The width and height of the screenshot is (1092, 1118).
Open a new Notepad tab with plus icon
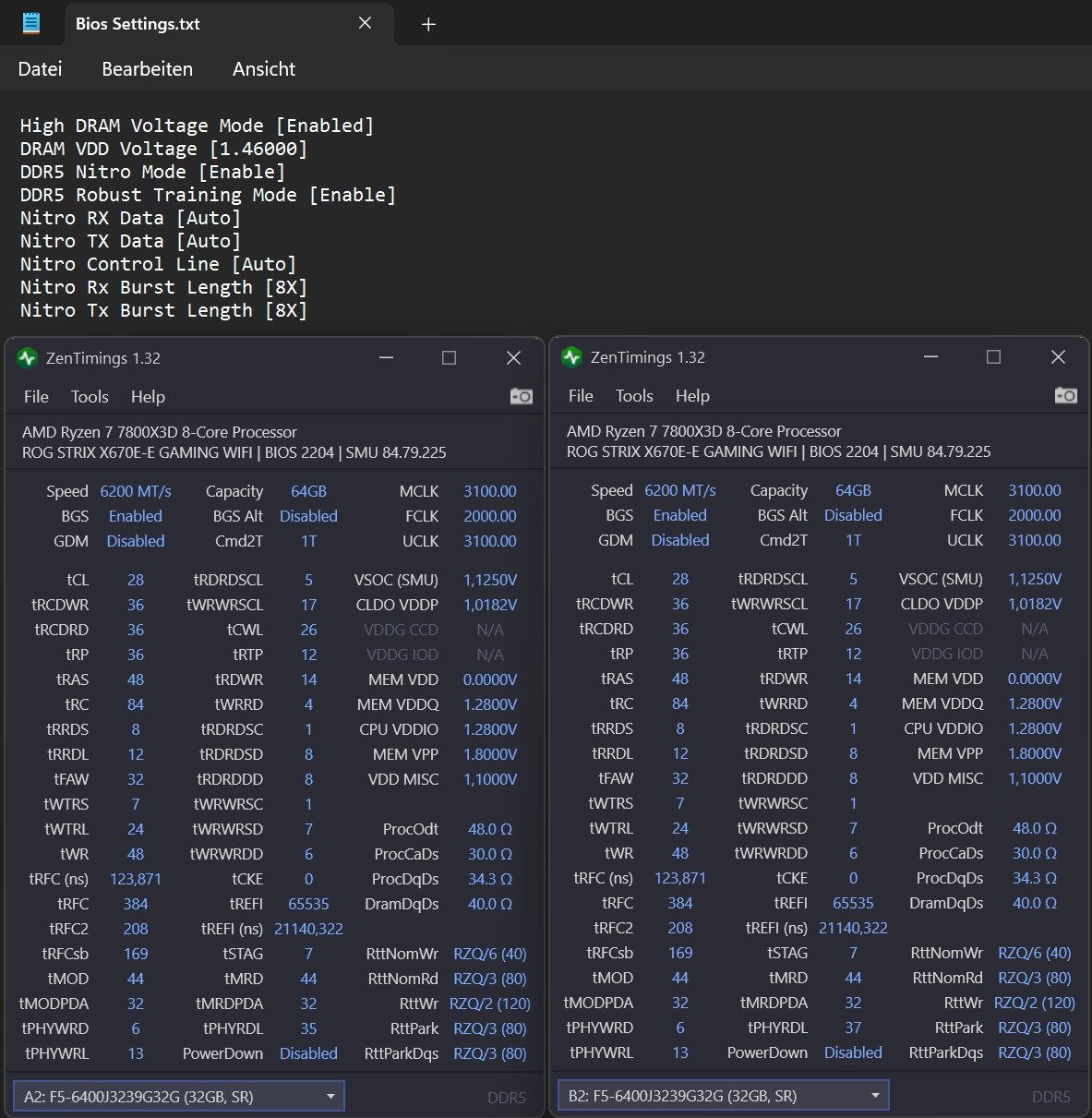428,25
